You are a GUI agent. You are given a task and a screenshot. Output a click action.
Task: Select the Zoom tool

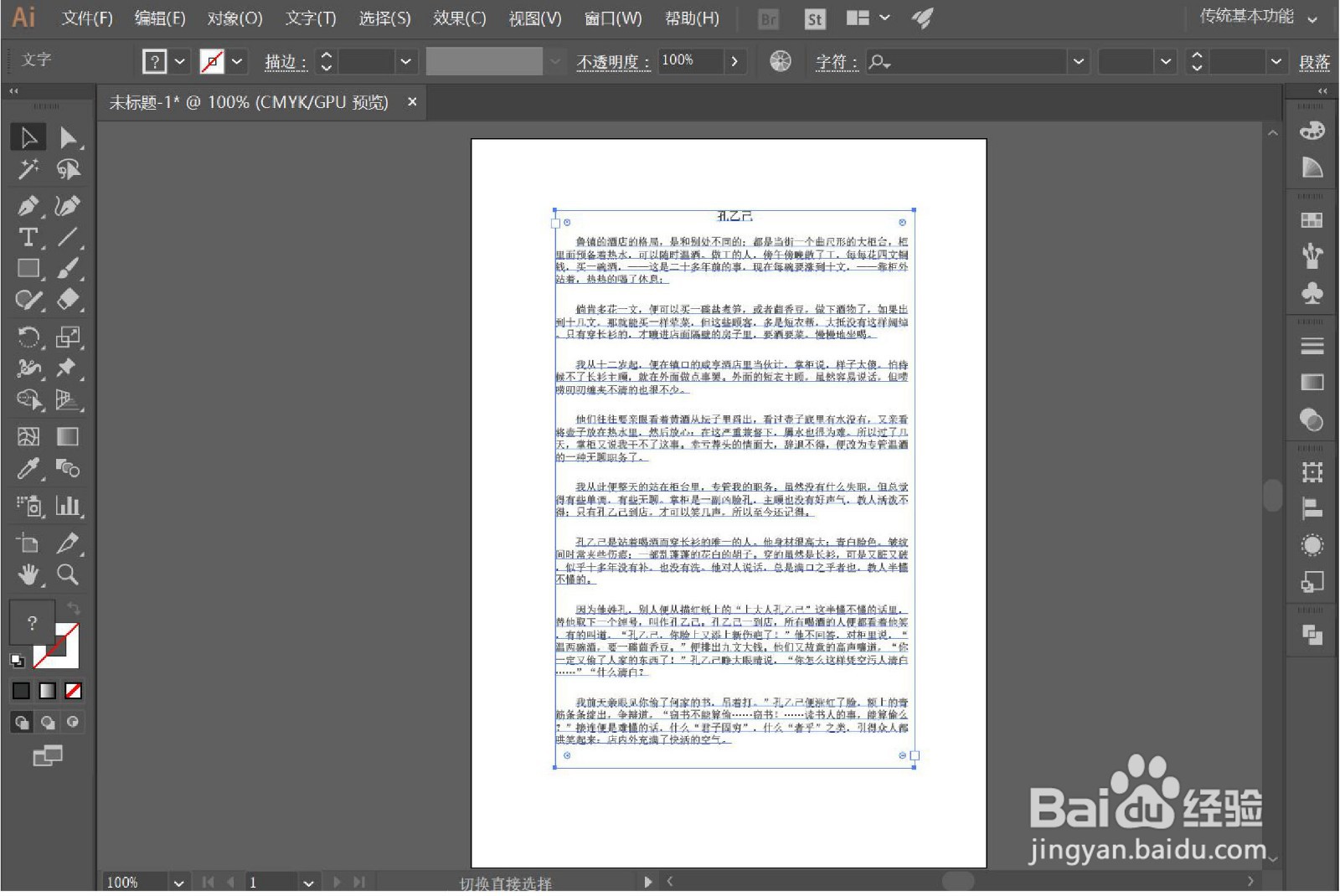(68, 574)
